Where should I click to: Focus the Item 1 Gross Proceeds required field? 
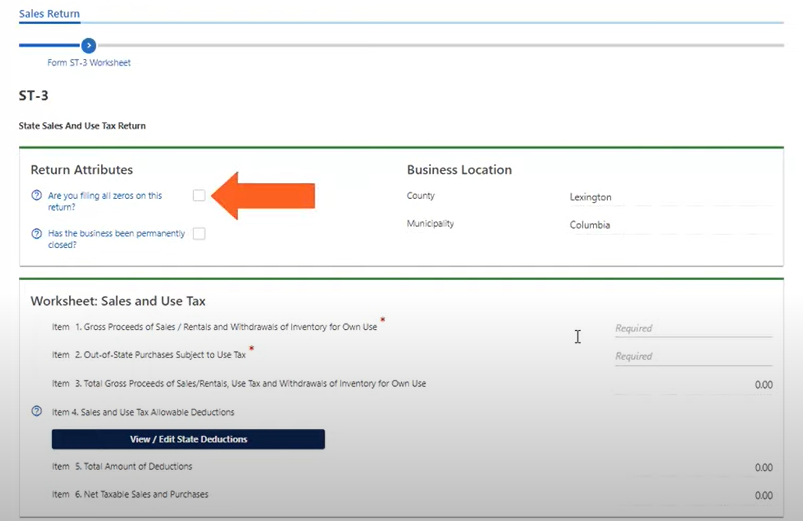coord(693,328)
